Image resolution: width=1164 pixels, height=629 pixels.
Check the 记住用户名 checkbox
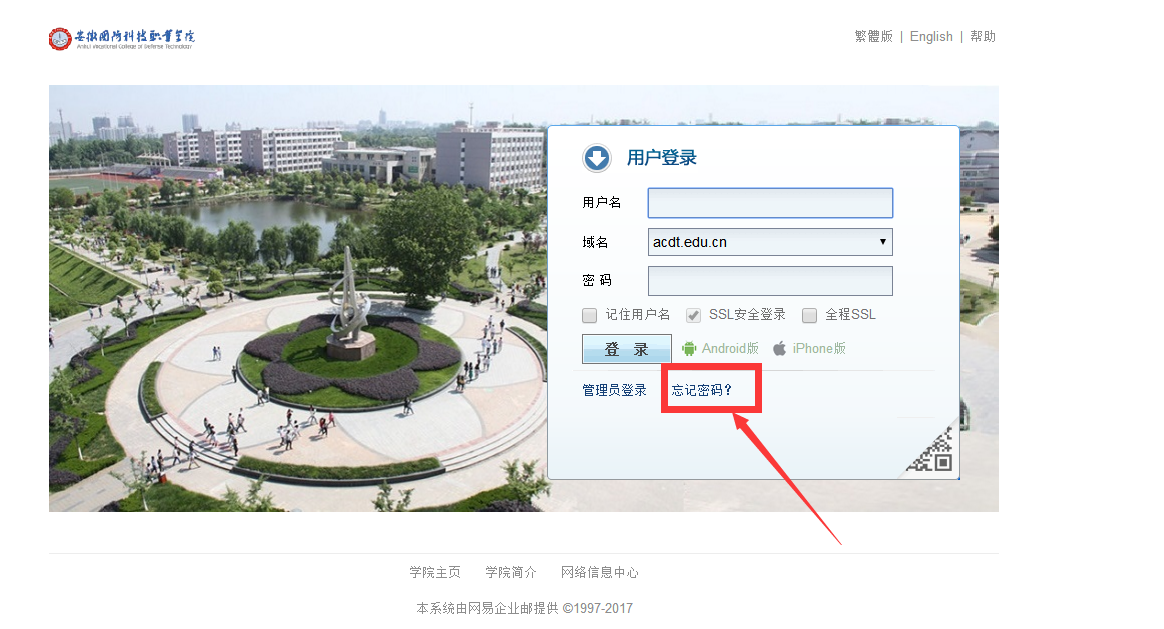coord(590,315)
